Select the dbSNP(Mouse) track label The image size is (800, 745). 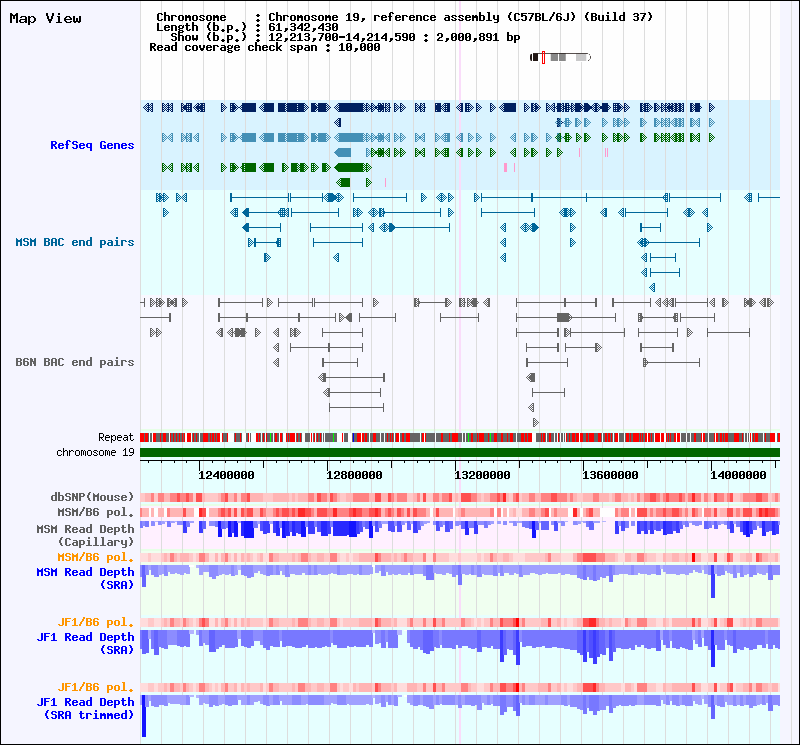(x=92, y=497)
